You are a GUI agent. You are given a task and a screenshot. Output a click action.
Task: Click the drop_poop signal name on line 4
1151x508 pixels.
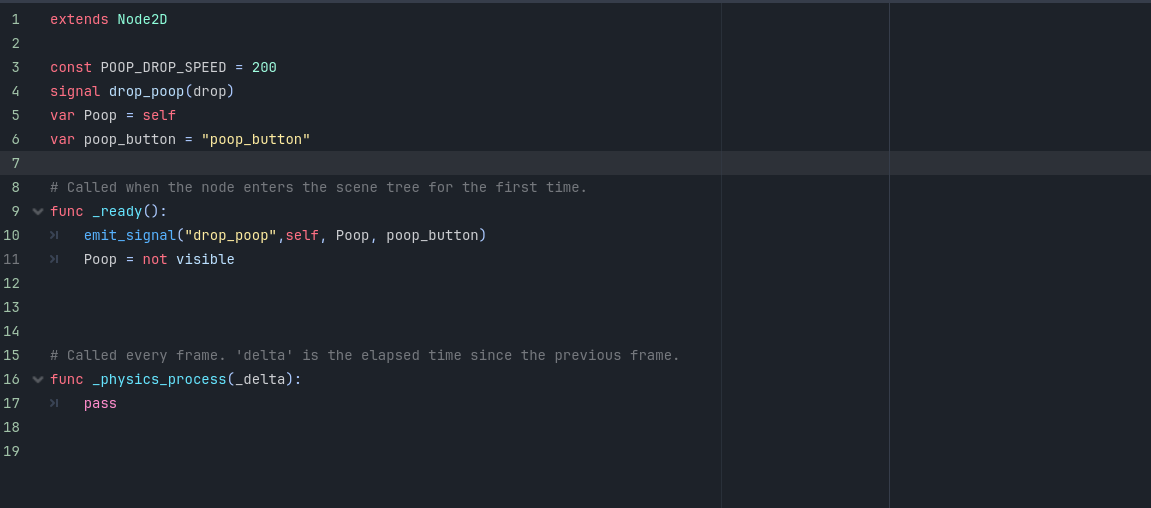[147, 92]
